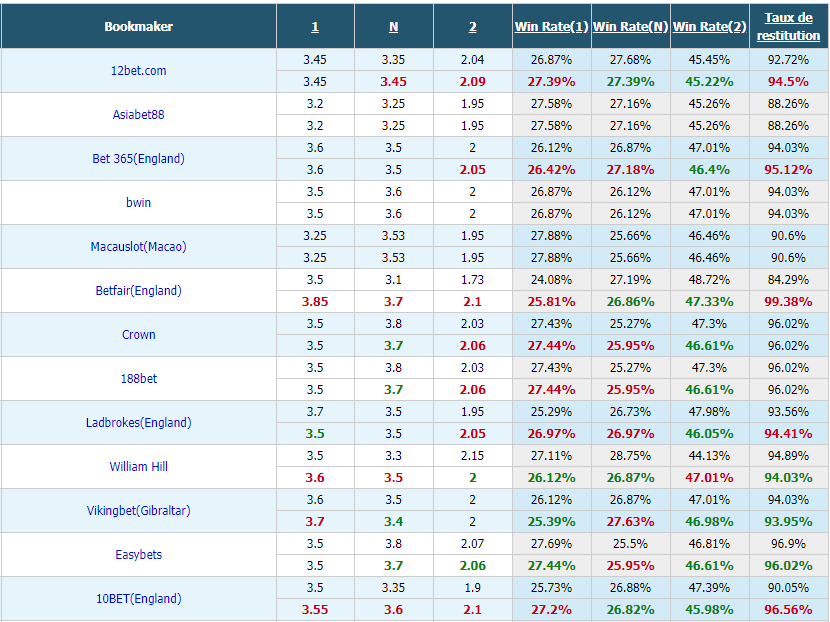Sort by Taux de restitution header
This screenshot has height=622, width=830.
pos(789,26)
